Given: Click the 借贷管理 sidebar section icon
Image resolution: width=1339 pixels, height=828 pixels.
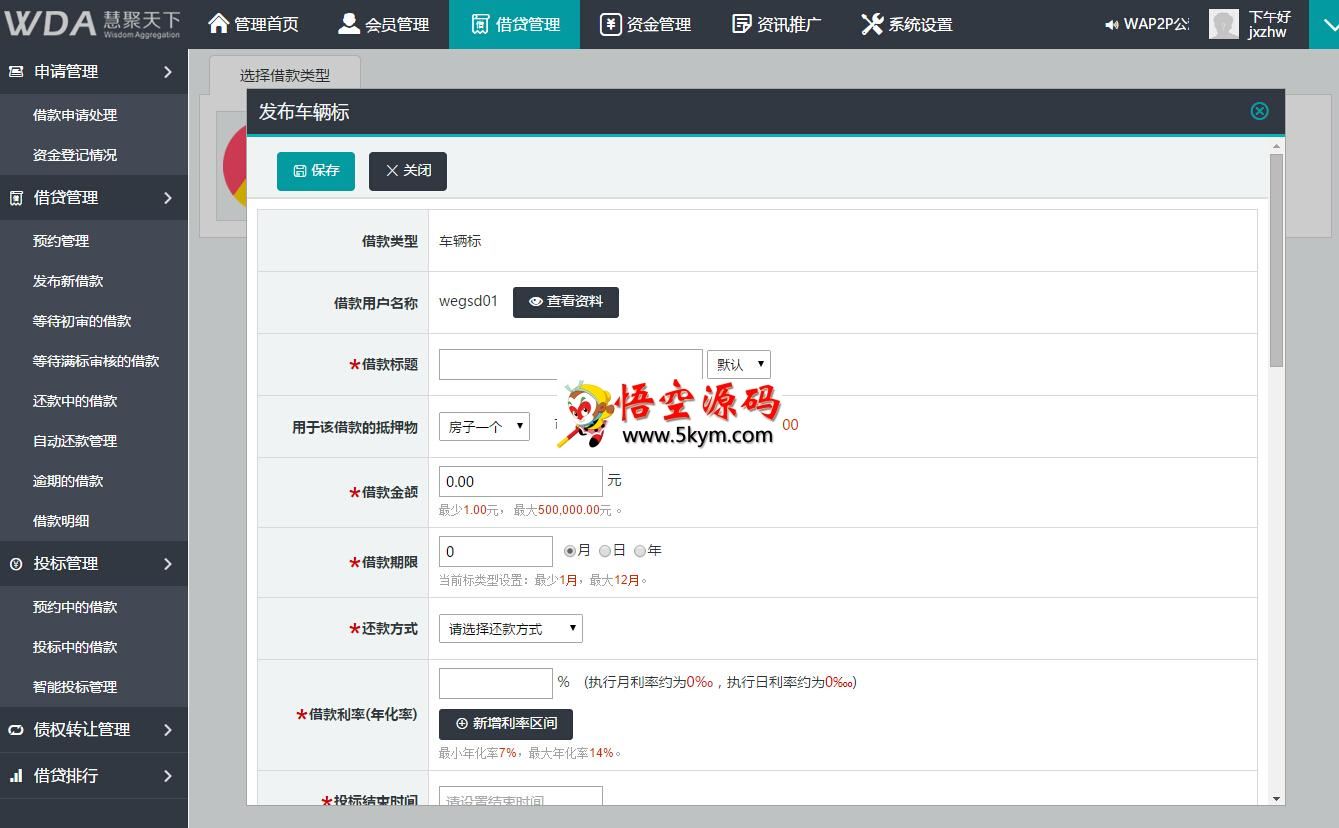Looking at the screenshot, I should [16, 198].
